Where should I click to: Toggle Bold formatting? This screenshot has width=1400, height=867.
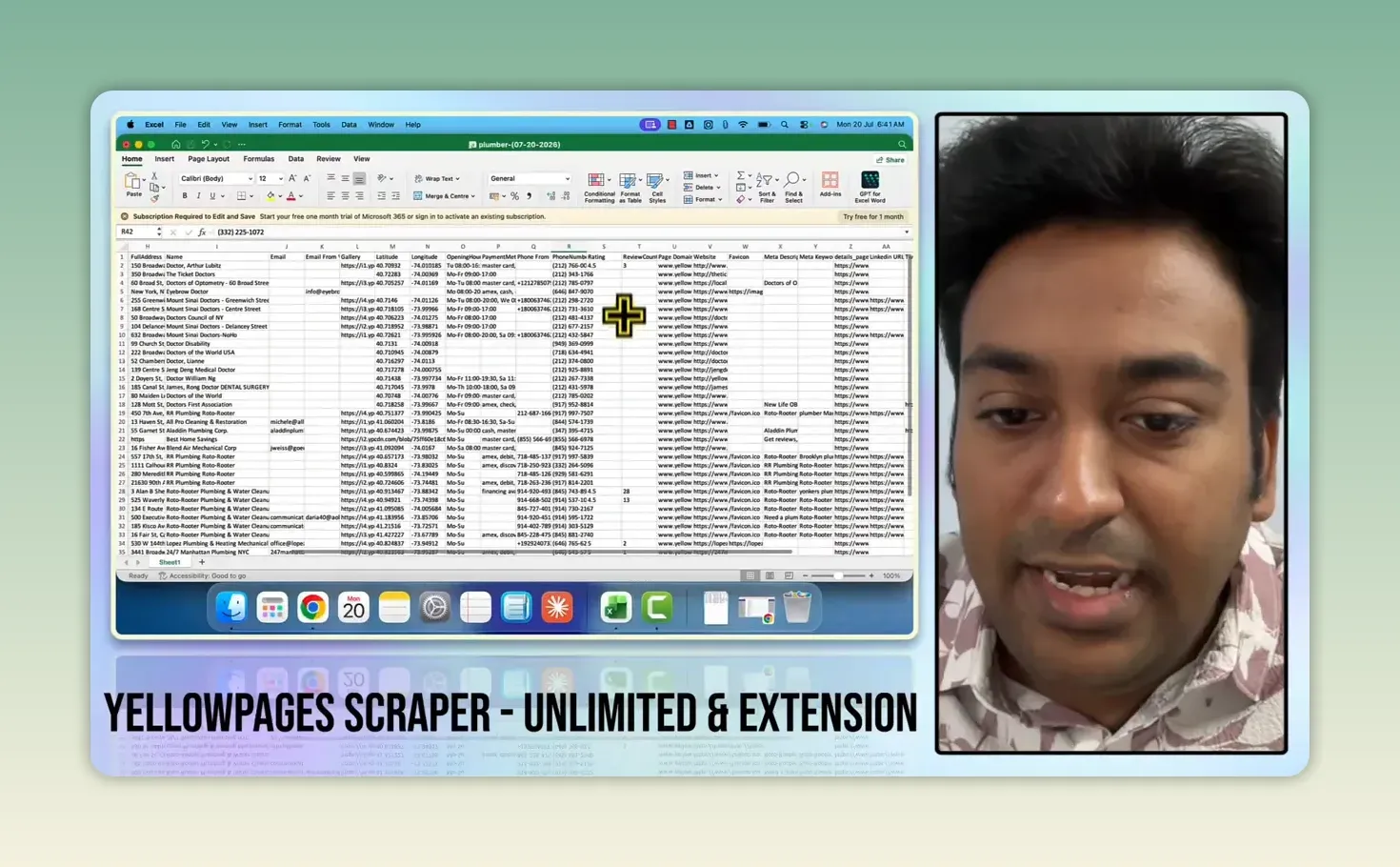click(x=185, y=196)
